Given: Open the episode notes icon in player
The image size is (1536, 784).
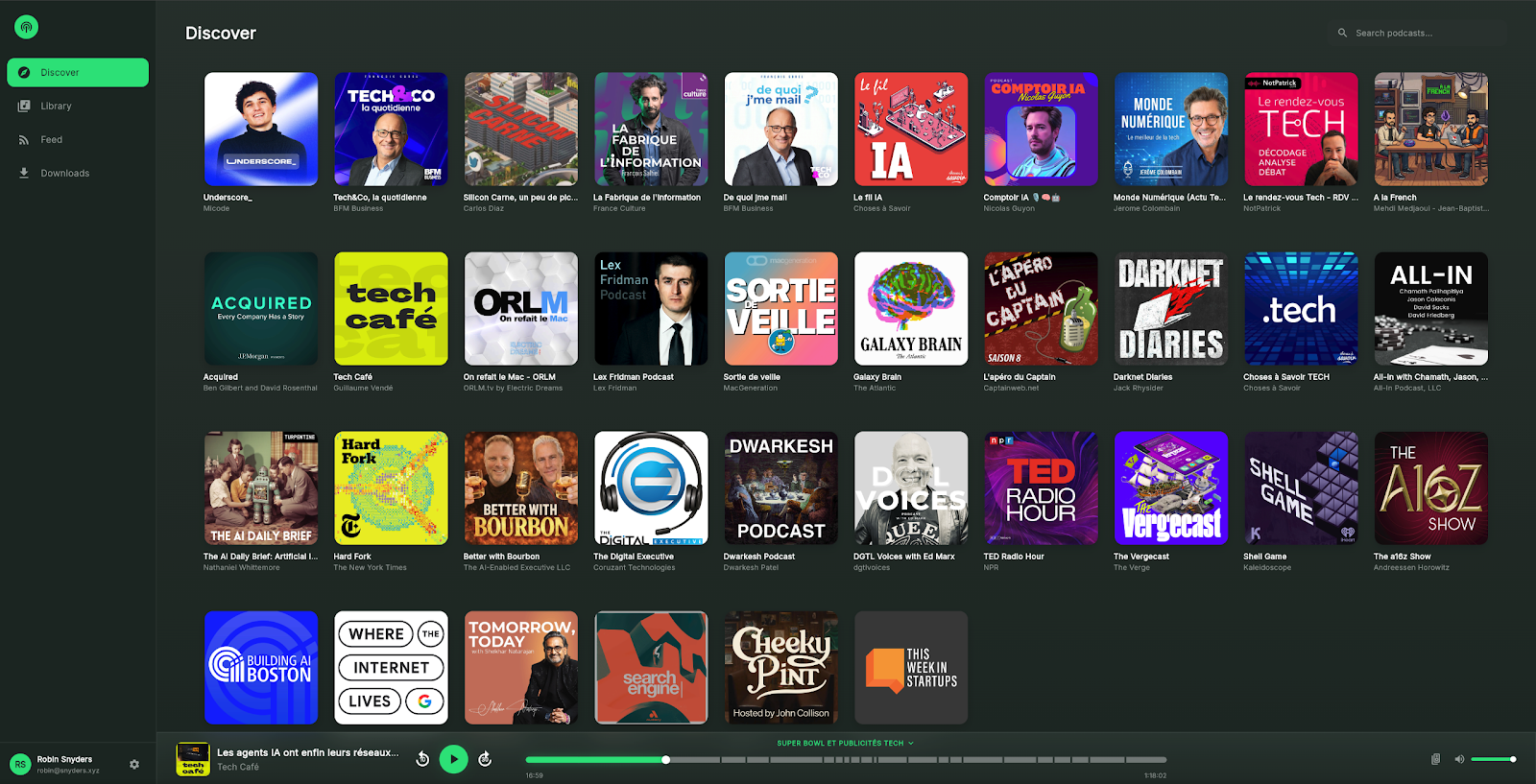Looking at the screenshot, I should point(1435,759).
